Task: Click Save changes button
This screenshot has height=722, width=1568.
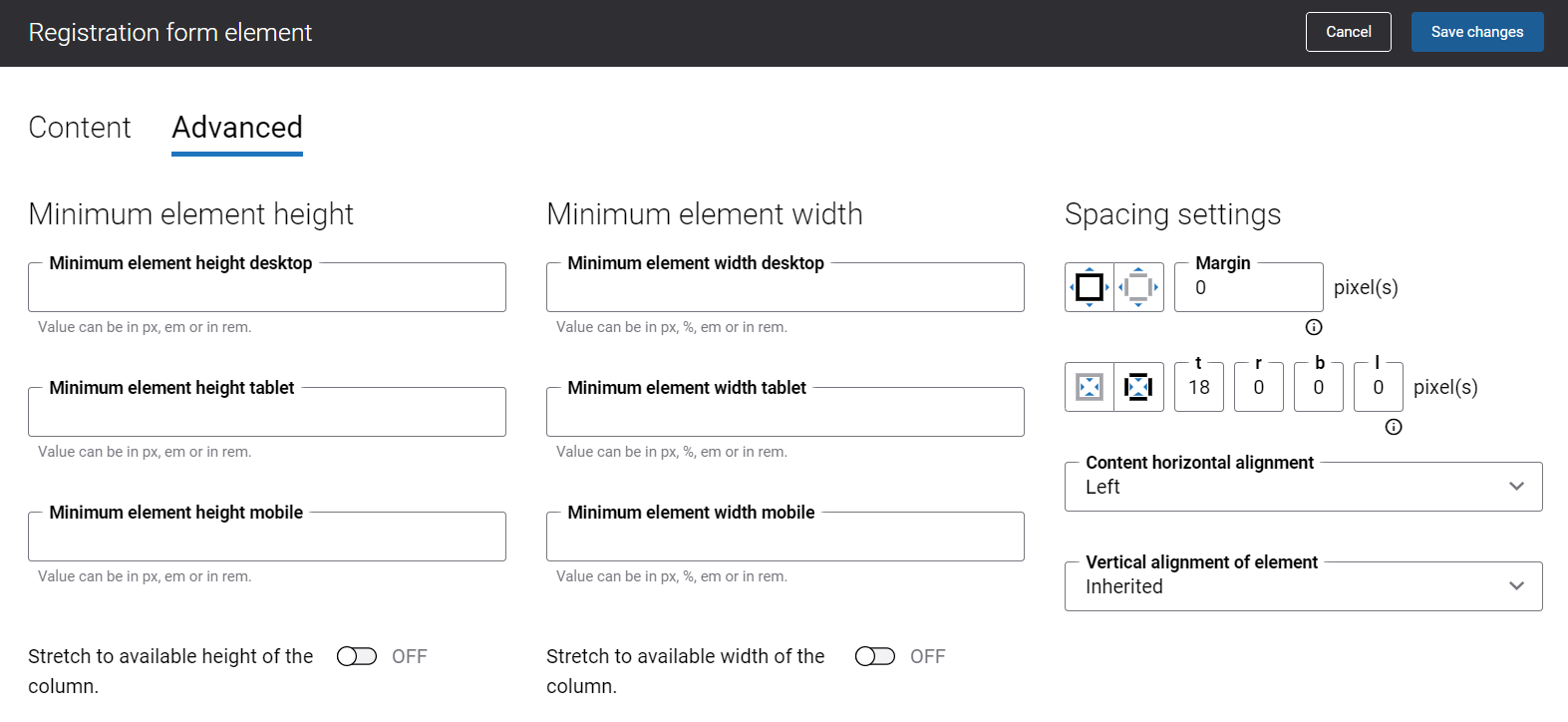Action: (1476, 32)
